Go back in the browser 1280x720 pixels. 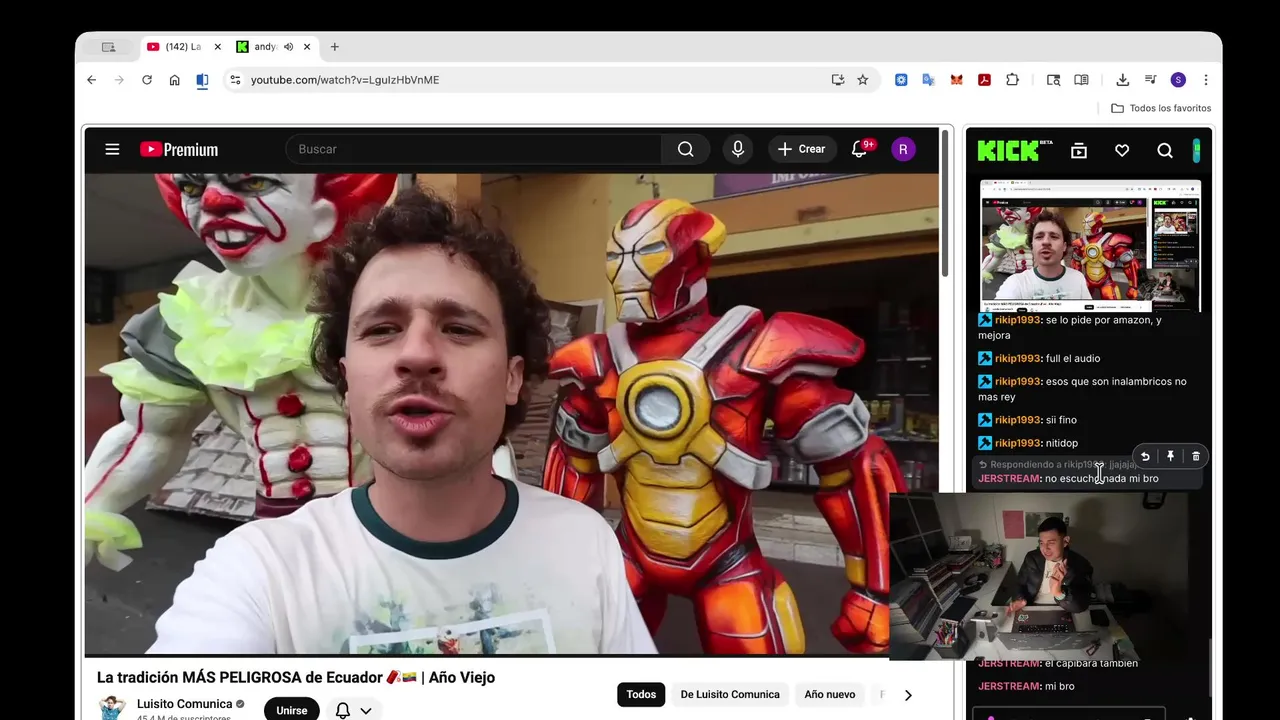click(x=91, y=80)
